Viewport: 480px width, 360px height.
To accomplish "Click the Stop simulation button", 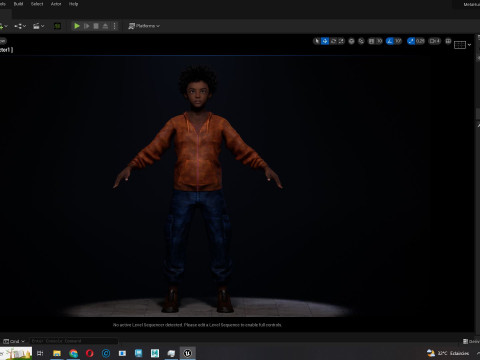I will [x=96, y=26].
